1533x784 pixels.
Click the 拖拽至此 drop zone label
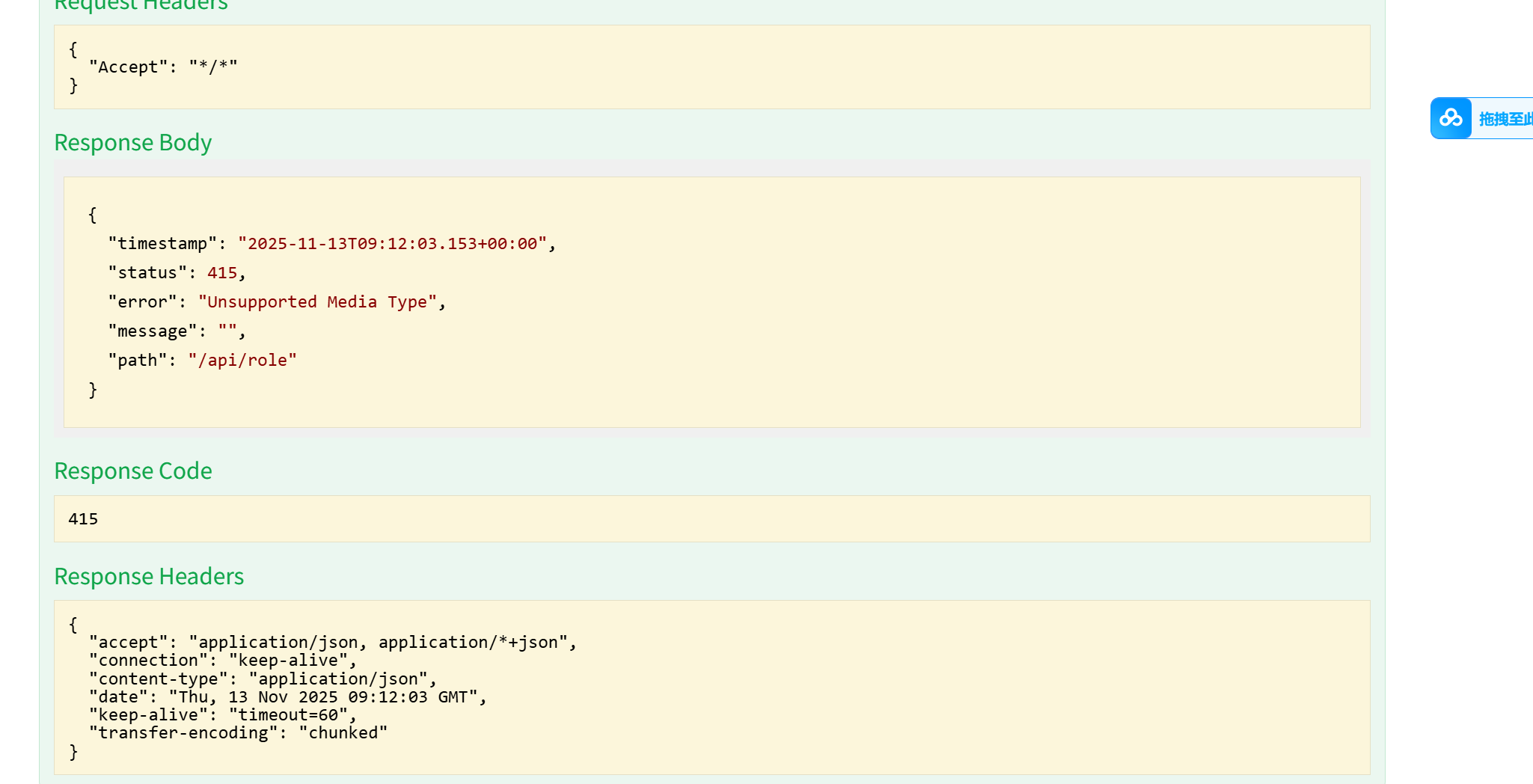1505,119
